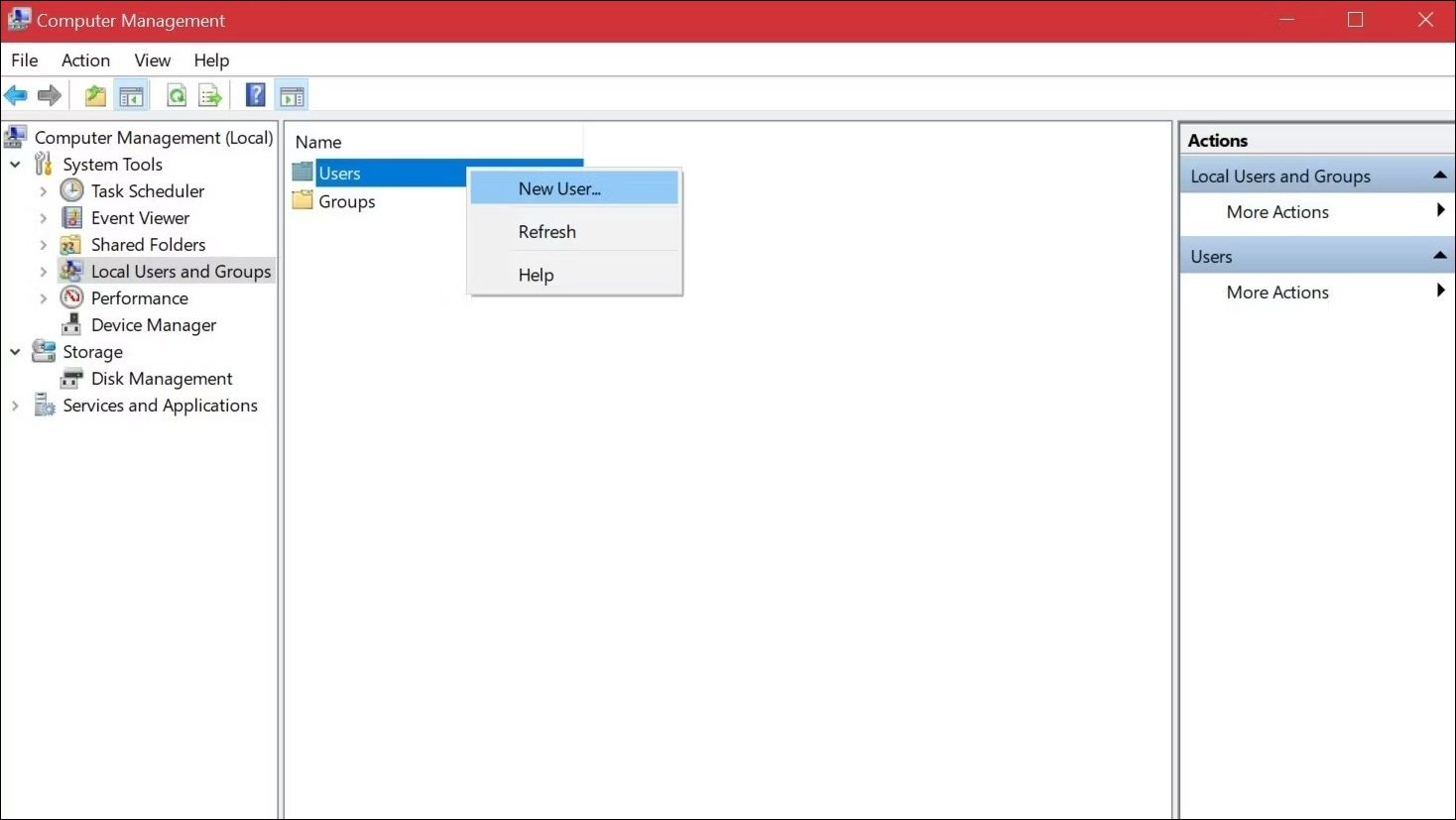Toggle Show/Hide Console Tree toolbar icon
This screenshot has width=1456, height=820.
click(x=131, y=96)
